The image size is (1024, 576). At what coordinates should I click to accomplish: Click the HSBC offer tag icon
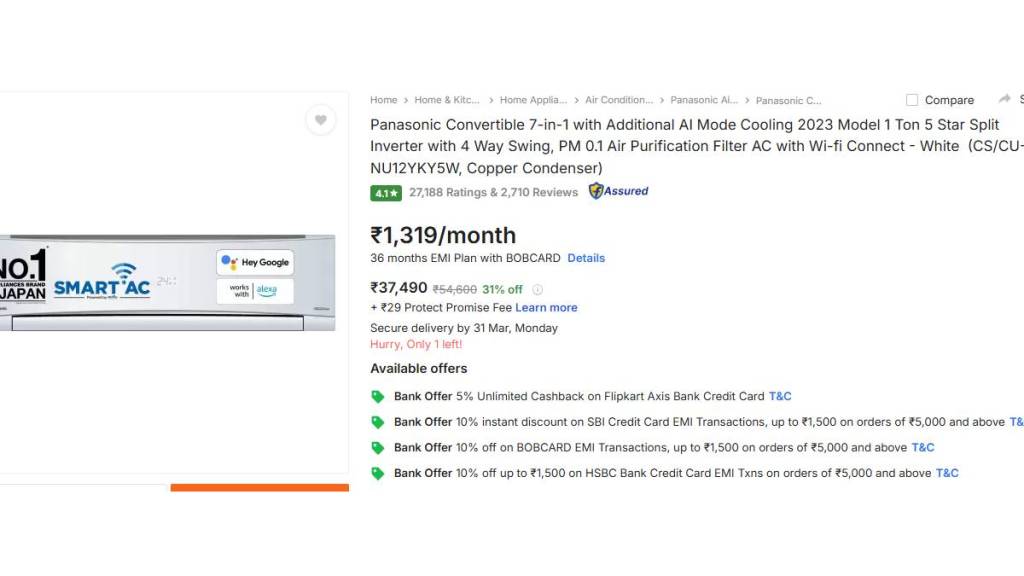pyautogui.click(x=378, y=473)
